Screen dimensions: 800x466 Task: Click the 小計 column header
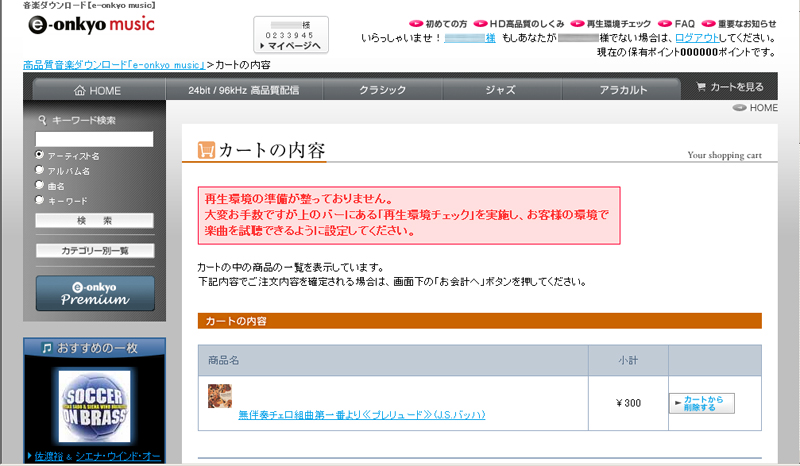point(628,360)
